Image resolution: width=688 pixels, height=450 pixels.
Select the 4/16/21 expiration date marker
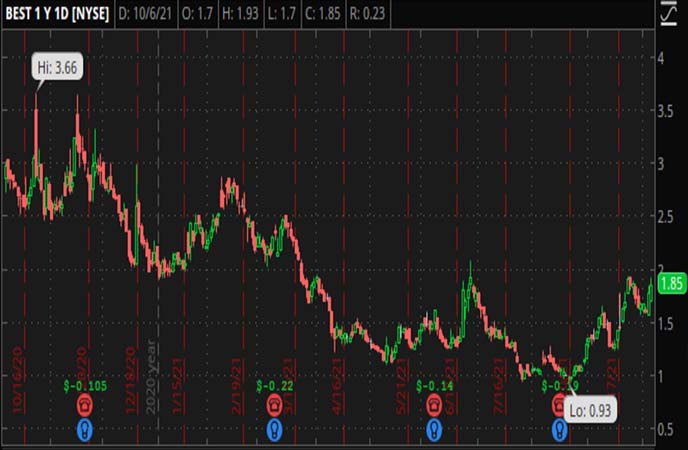click(337, 386)
